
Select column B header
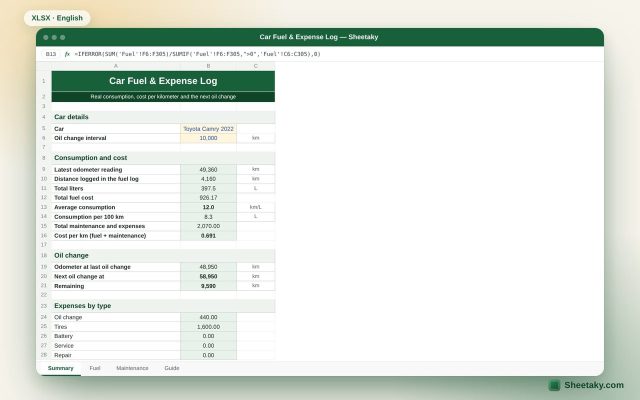(x=208, y=66)
